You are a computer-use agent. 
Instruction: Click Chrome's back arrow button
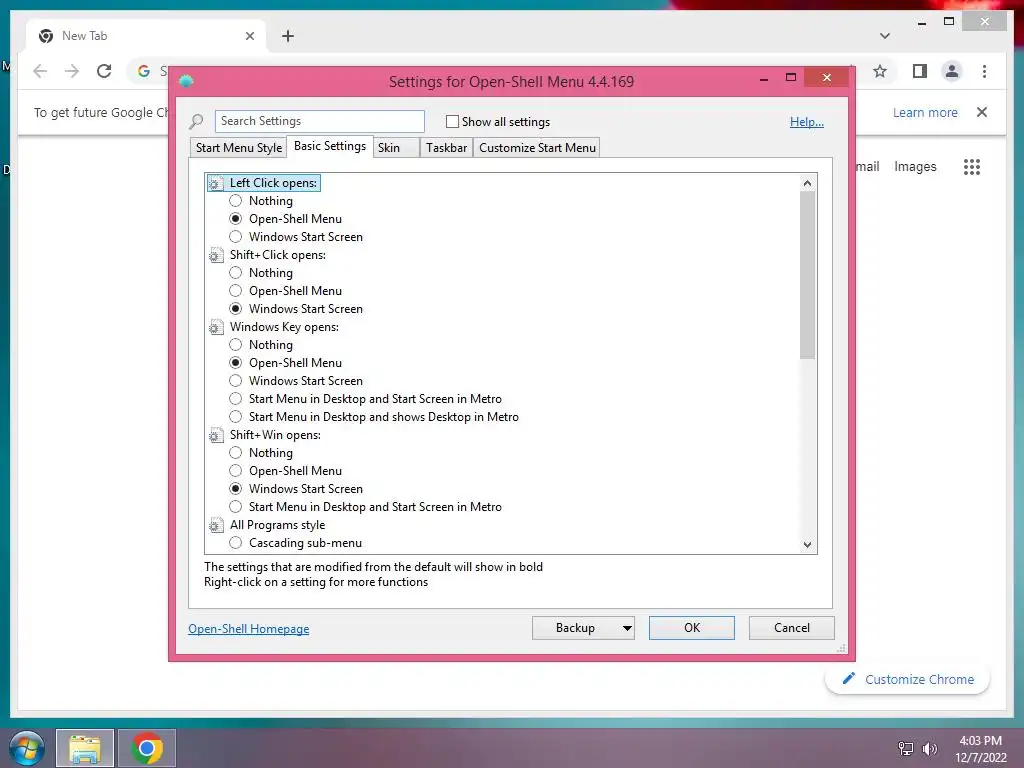[40, 71]
